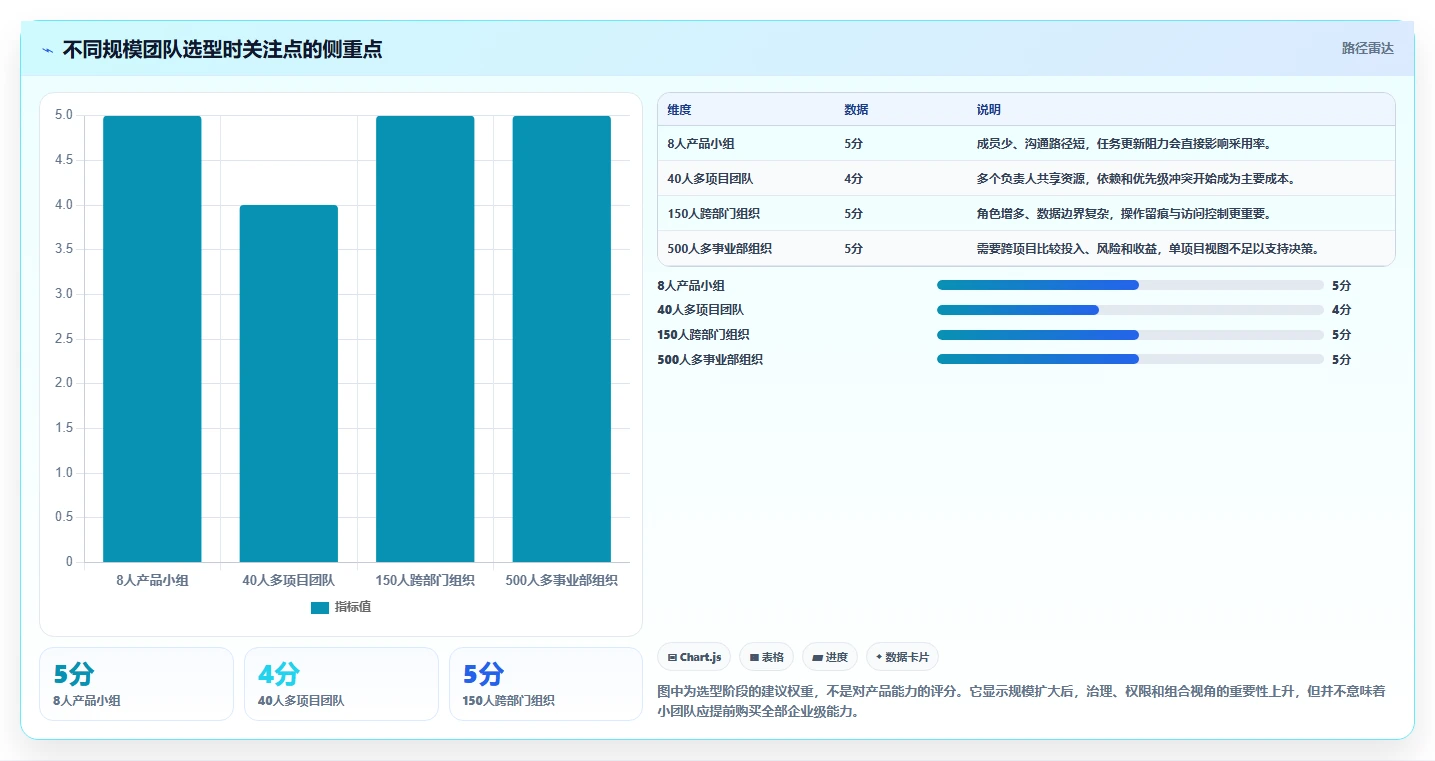Click the 500人多事业部组织 bar in the chart
Viewport: 1435px width, 761px height.
[x=562, y=339]
